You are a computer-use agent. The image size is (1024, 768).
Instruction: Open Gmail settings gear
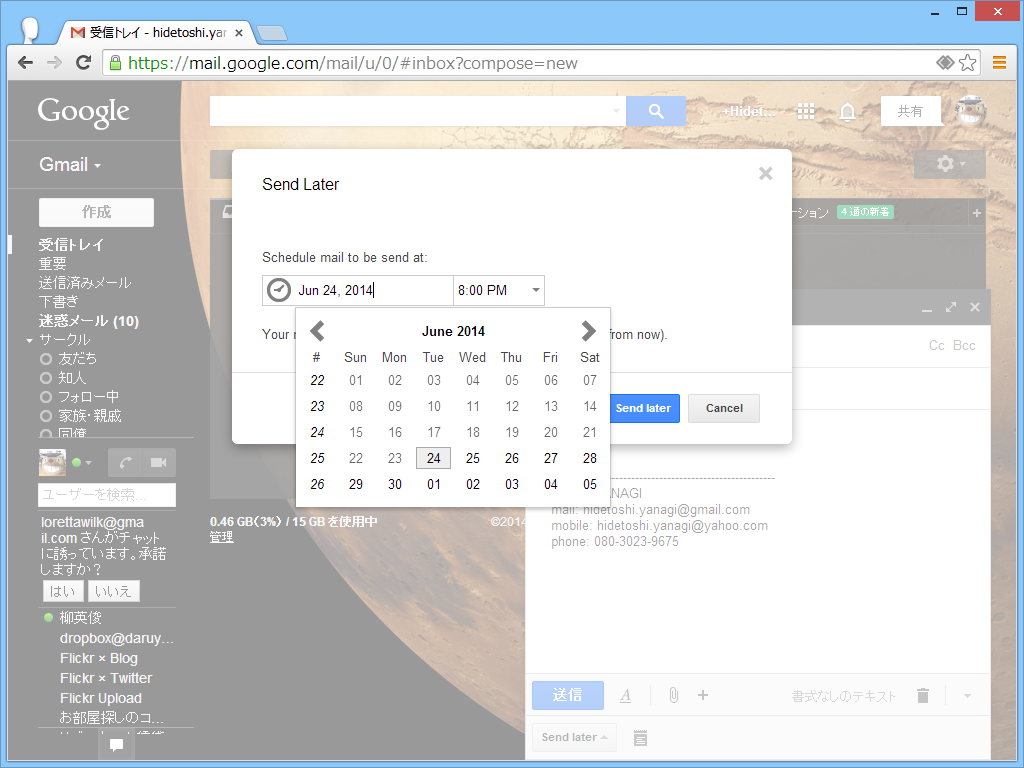(x=950, y=164)
